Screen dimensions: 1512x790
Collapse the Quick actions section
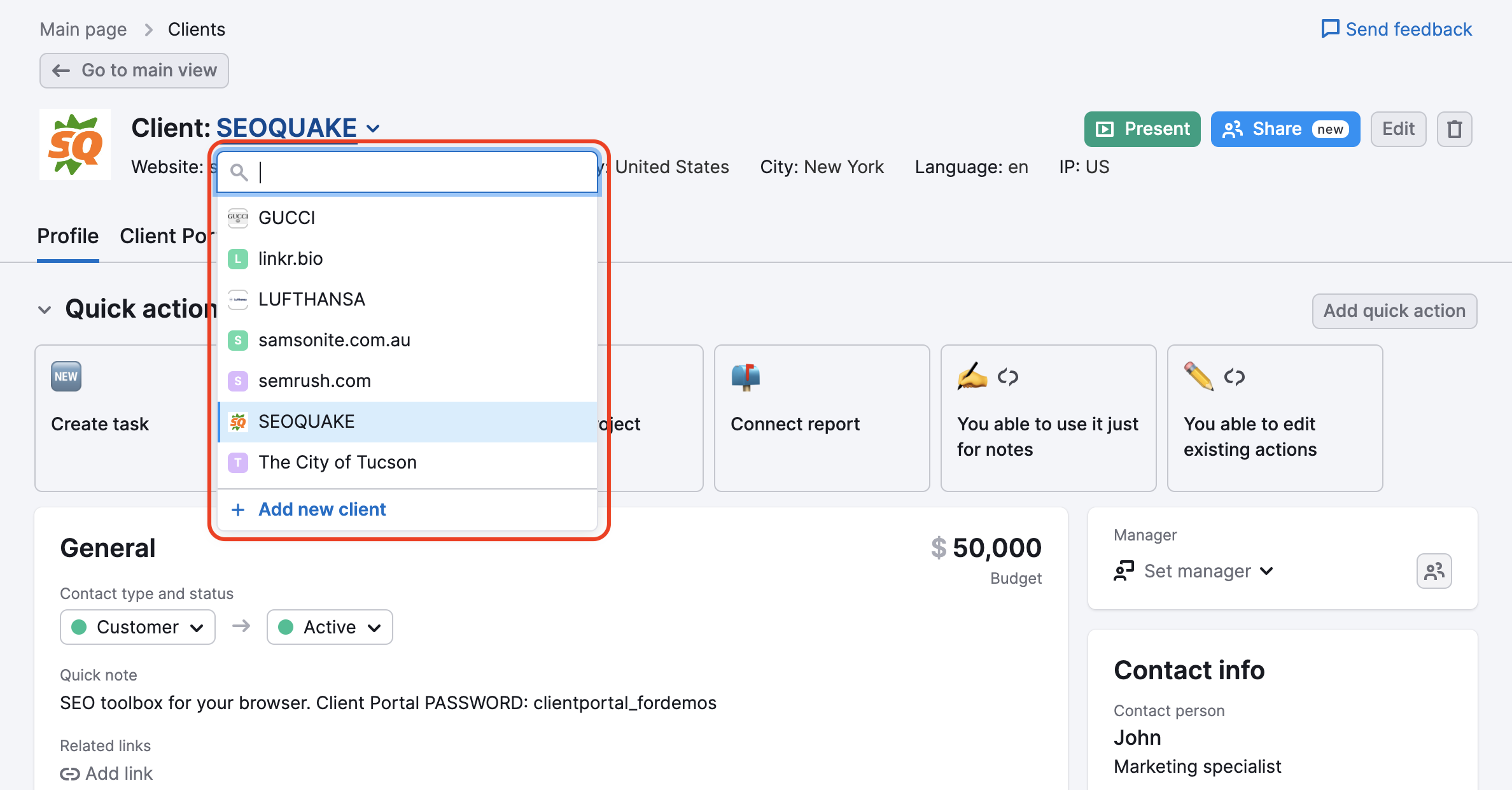[x=45, y=310]
